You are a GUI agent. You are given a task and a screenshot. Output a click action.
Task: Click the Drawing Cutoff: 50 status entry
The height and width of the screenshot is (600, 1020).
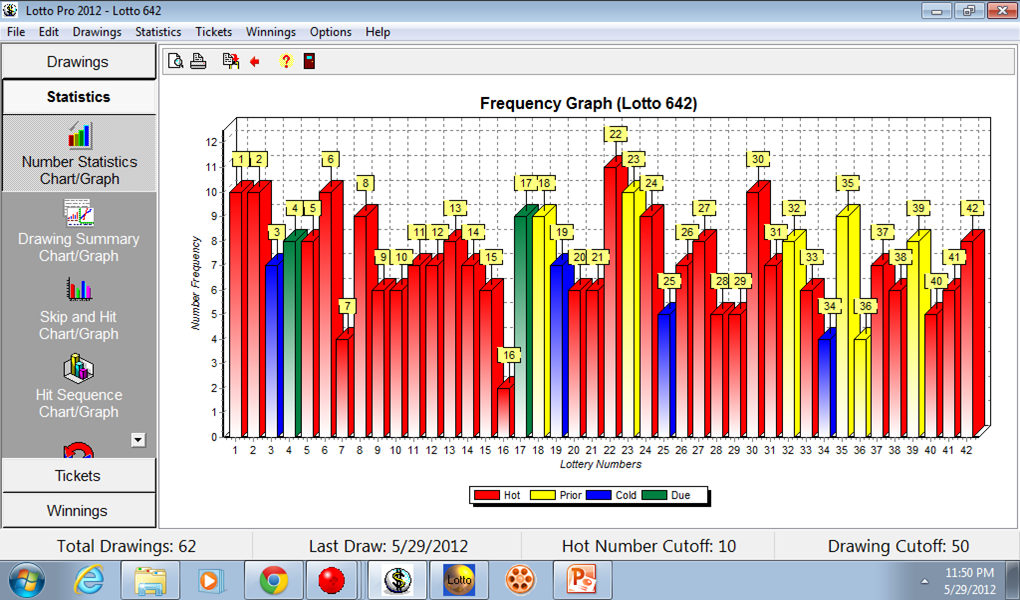click(898, 546)
